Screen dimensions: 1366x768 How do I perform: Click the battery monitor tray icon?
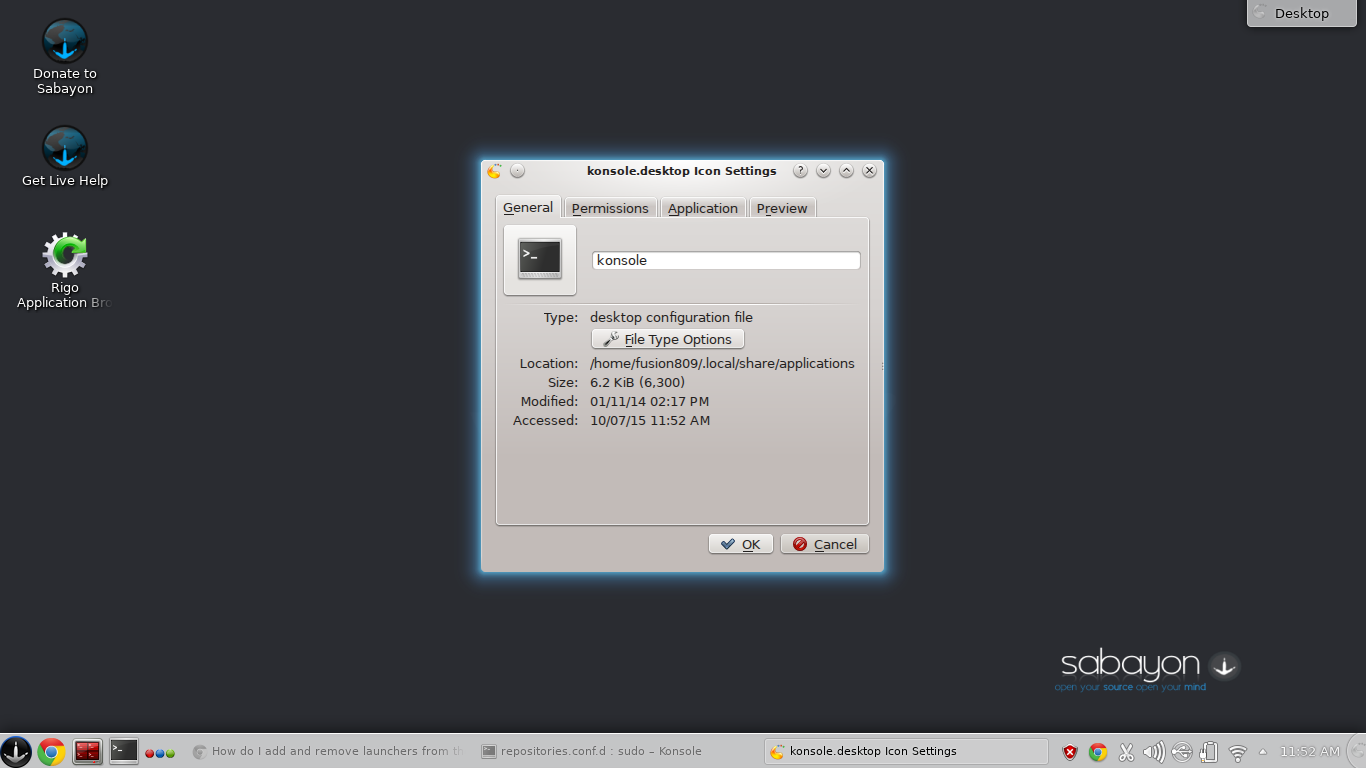point(1209,752)
